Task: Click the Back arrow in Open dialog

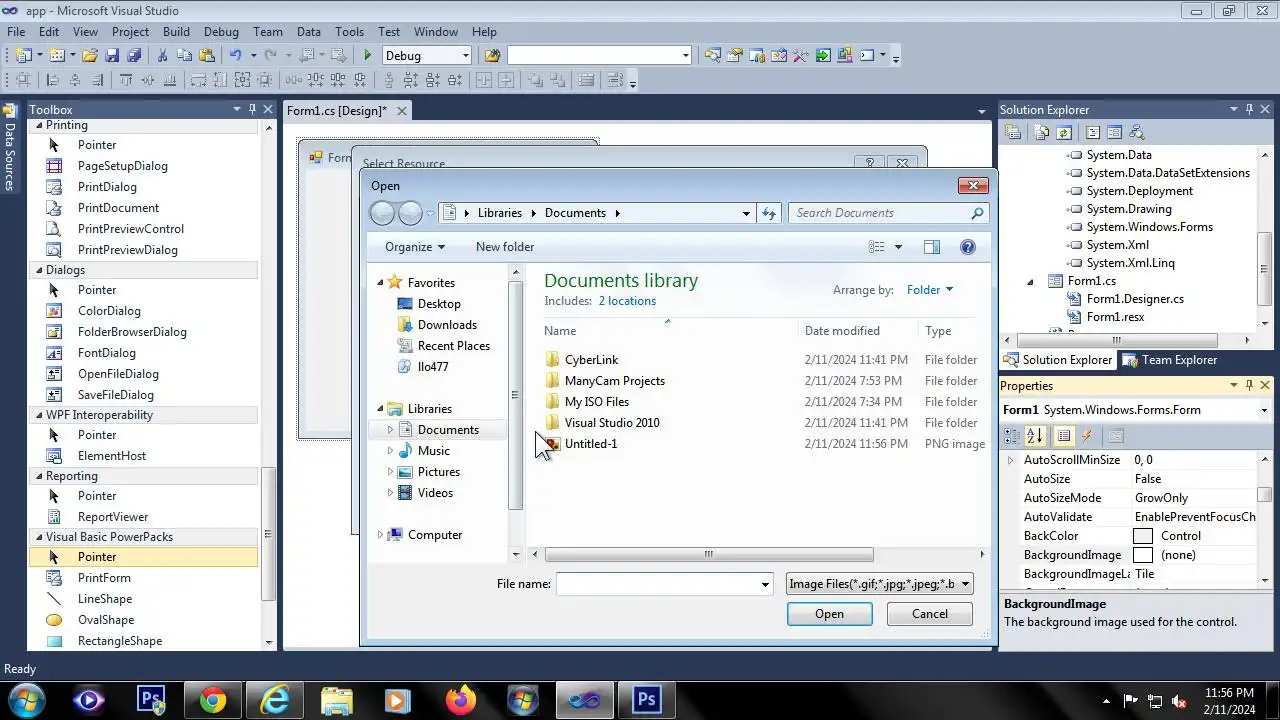Action: coord(382,213)
